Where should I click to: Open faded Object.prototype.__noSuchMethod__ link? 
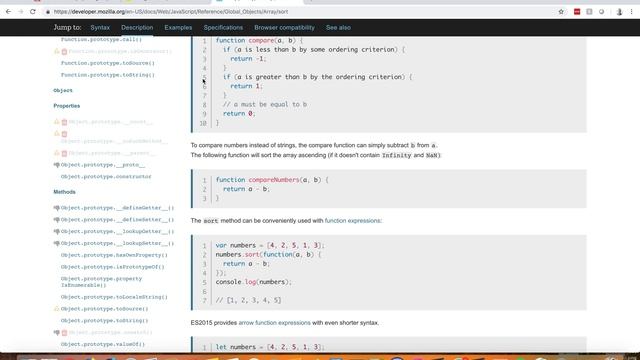click(114, 142)
